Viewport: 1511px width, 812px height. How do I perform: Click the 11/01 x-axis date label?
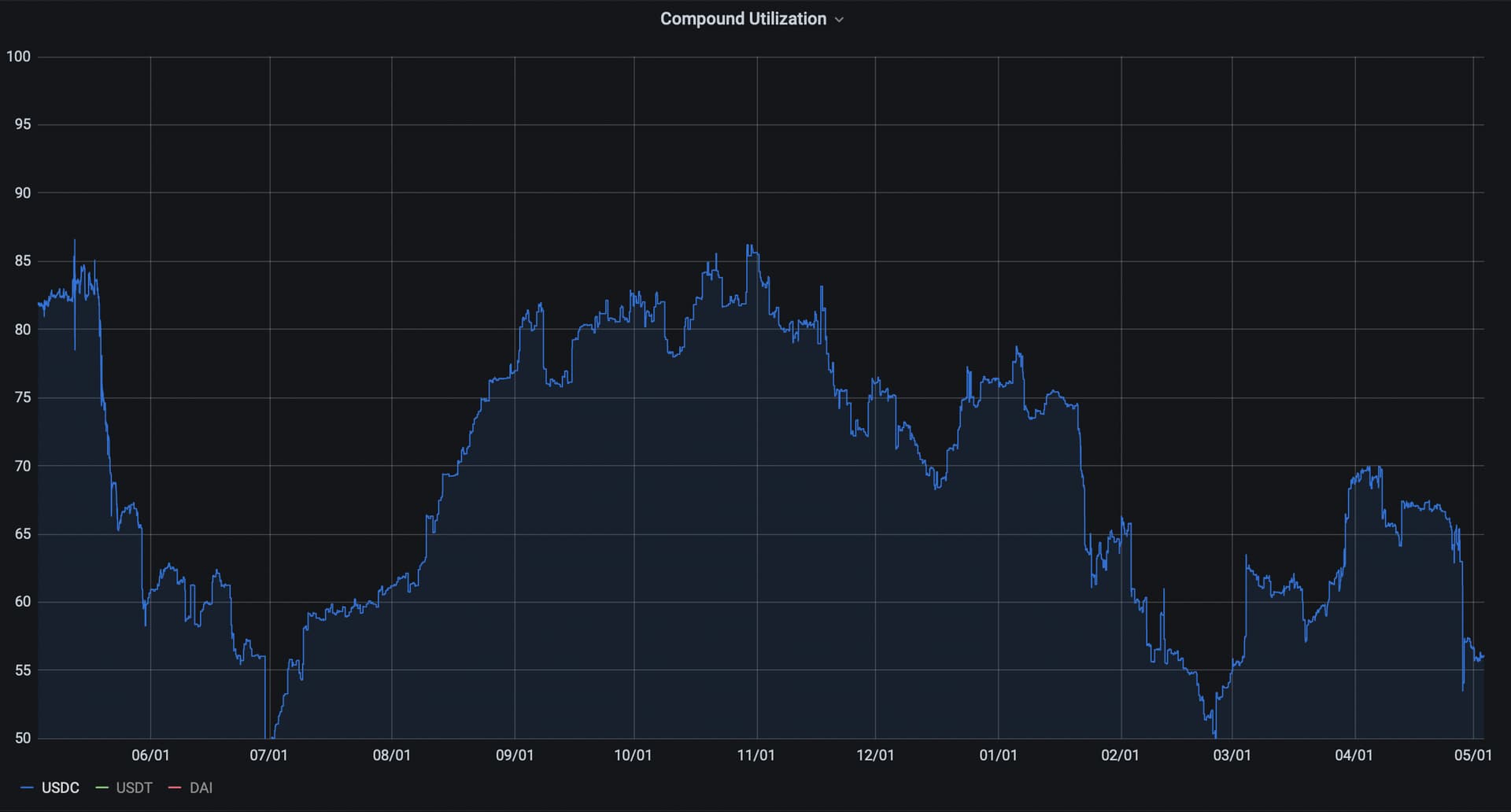[756, 755]
